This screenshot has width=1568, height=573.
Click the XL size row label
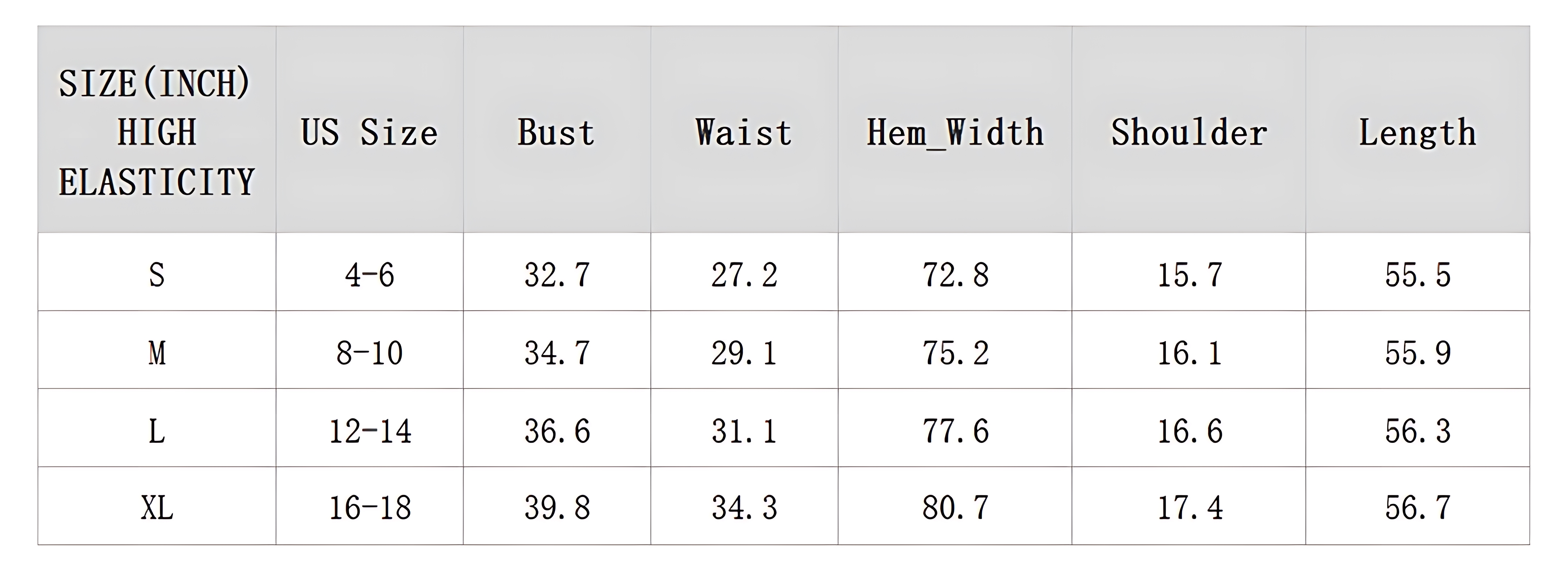pyautogui.click(x=157, y=506)
